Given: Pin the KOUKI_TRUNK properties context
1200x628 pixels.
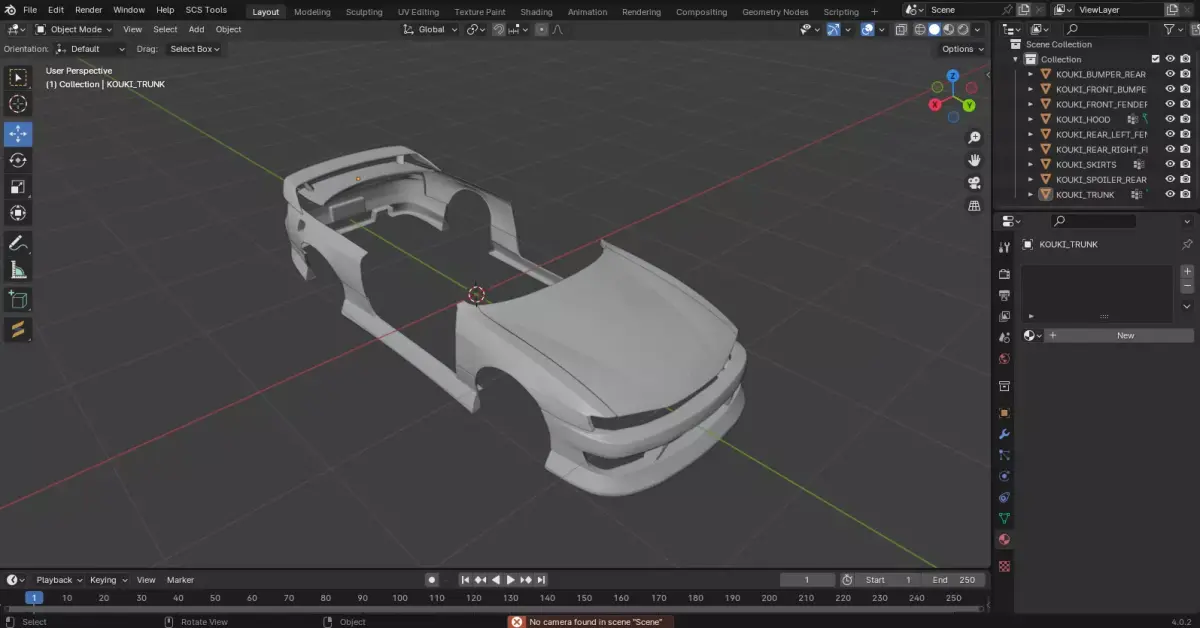Looking at the screenshot, I should point(1187,244).
